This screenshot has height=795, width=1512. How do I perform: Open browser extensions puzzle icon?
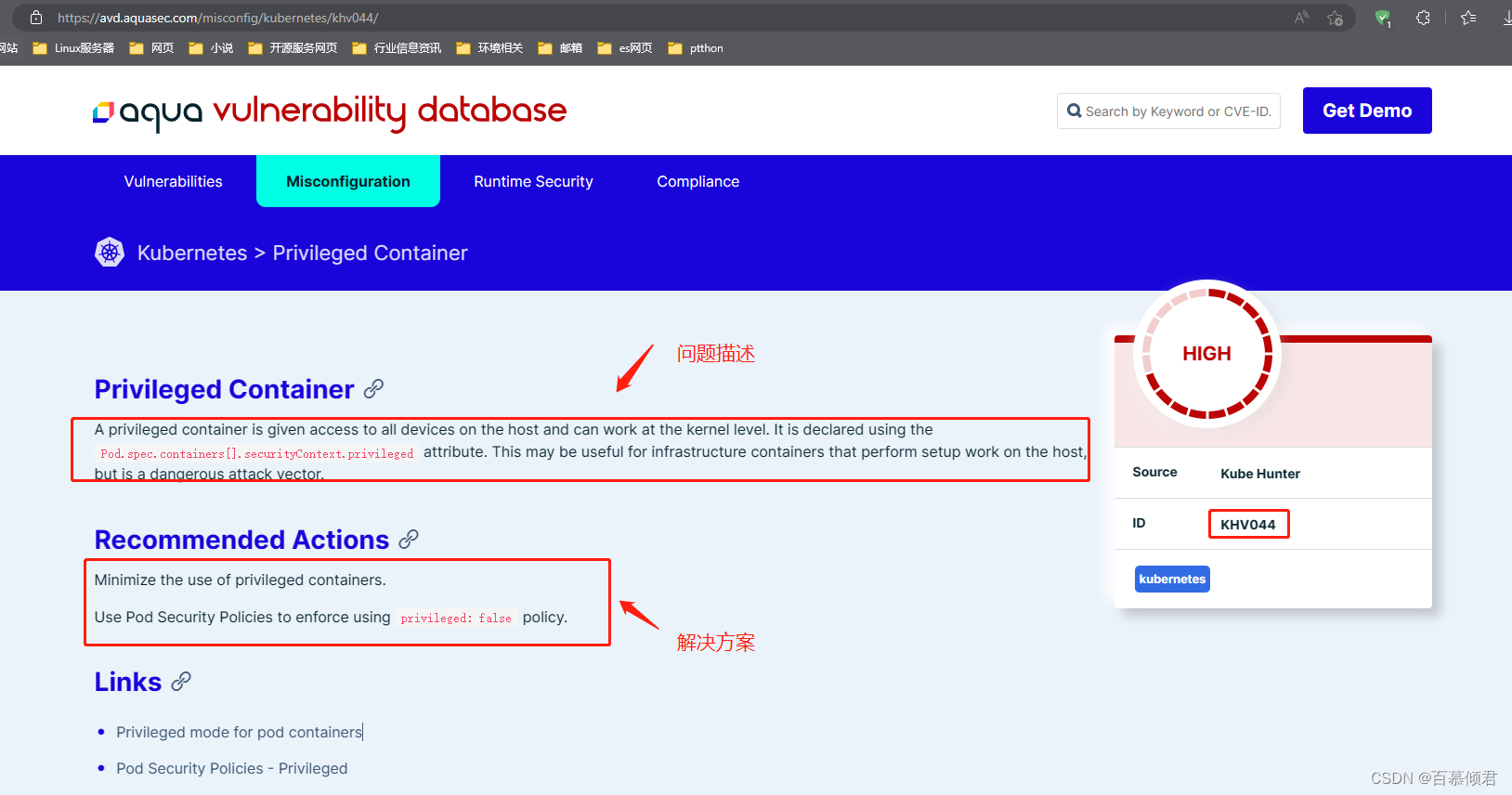(1423, 18)
